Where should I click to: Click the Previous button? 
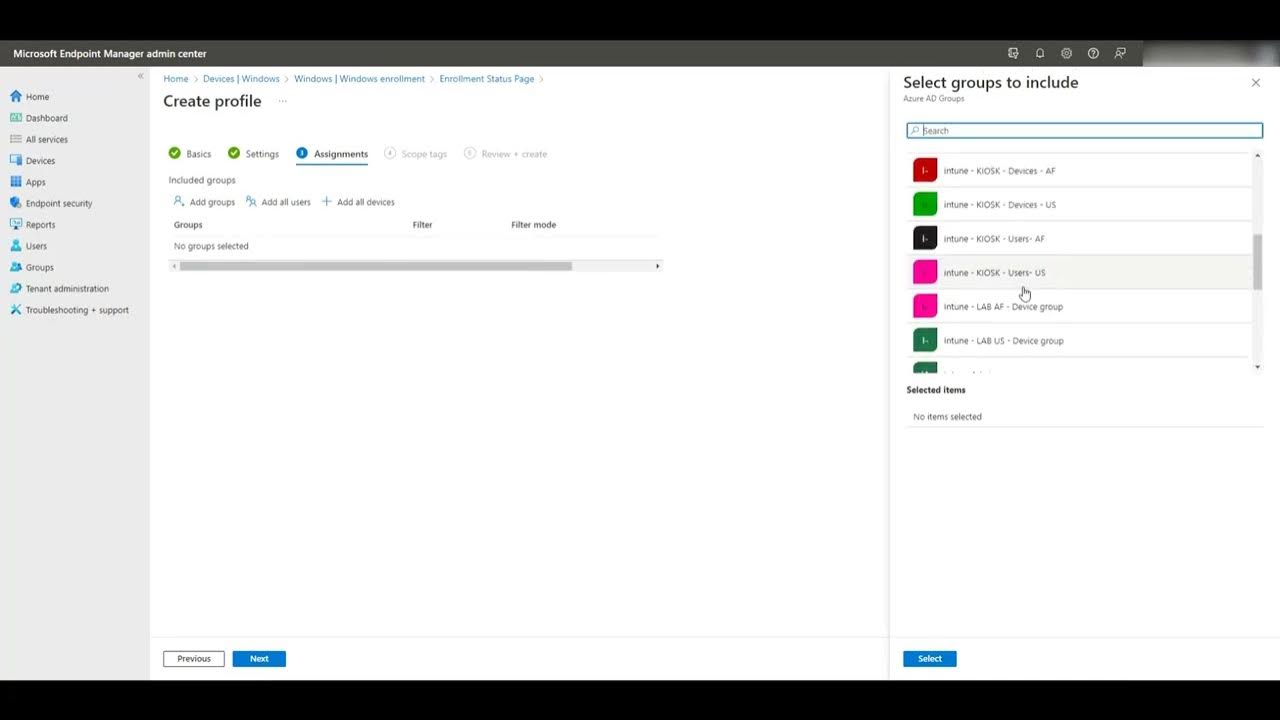click(x=194, y=658)
